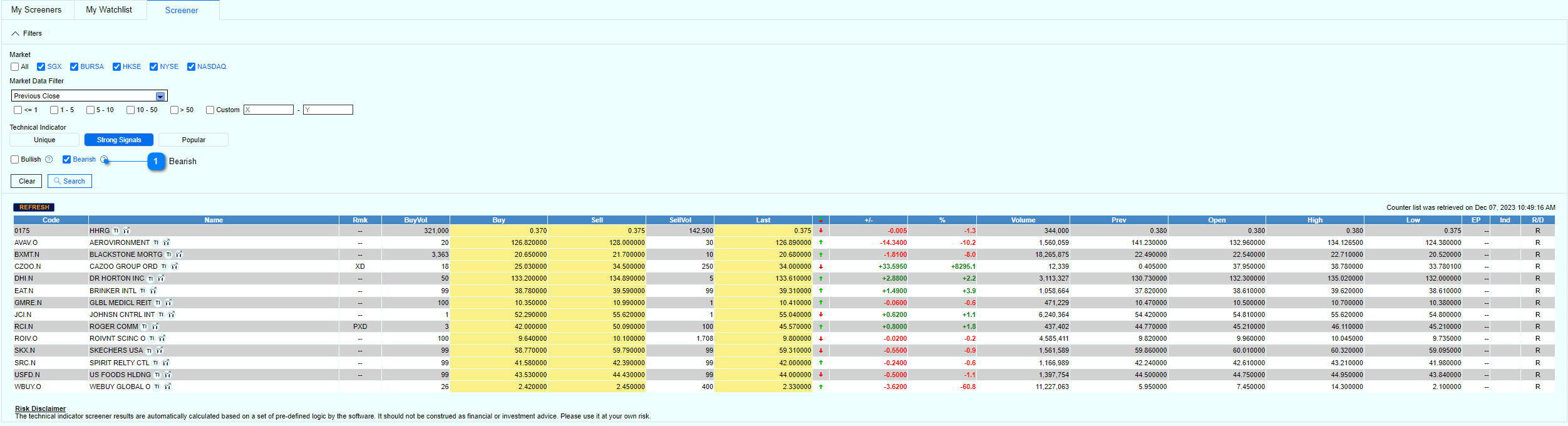Check the '1 - 5' price range box

click(54, 110)
